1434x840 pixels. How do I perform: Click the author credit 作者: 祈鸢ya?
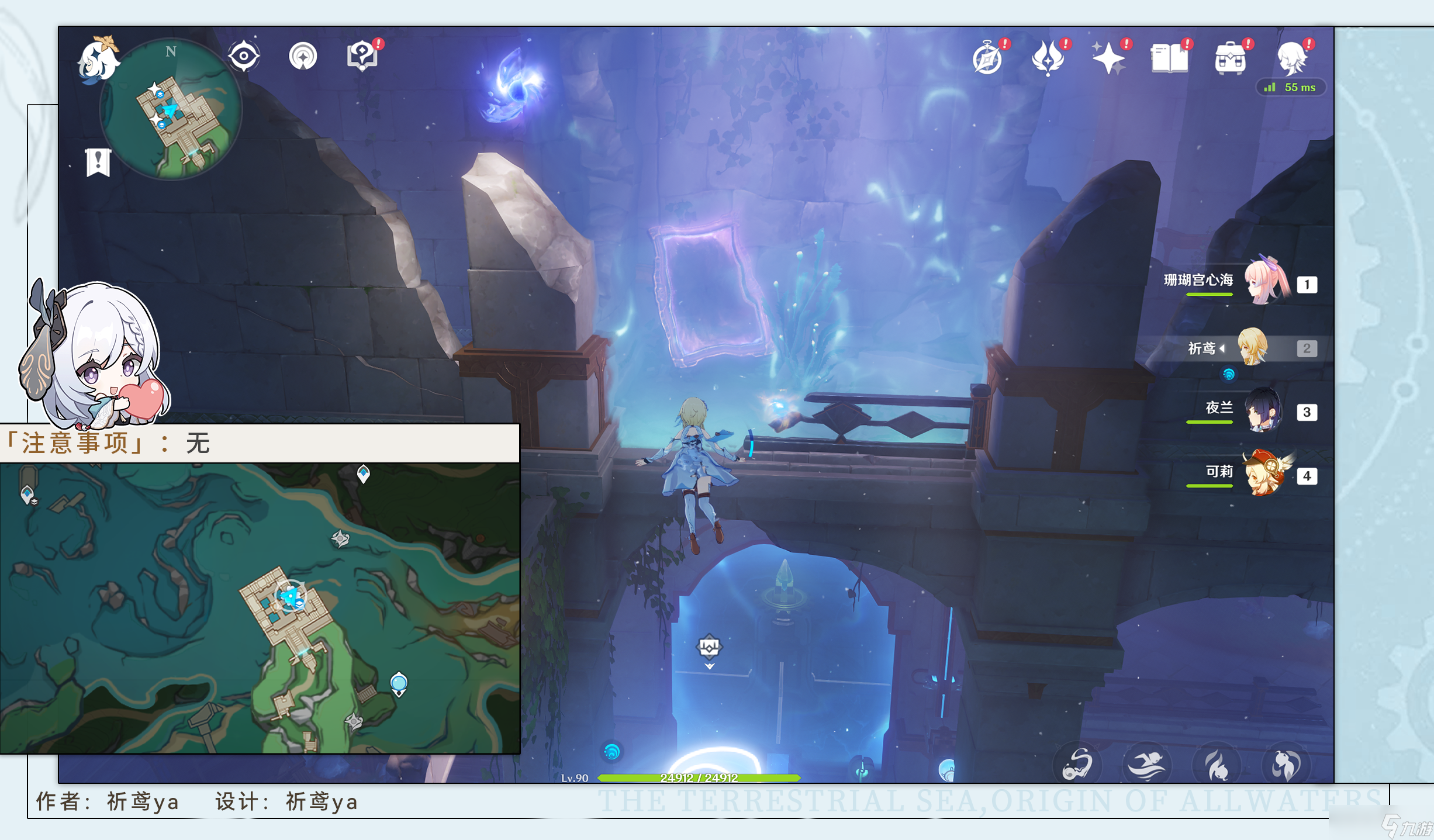[x=108, y=801]
